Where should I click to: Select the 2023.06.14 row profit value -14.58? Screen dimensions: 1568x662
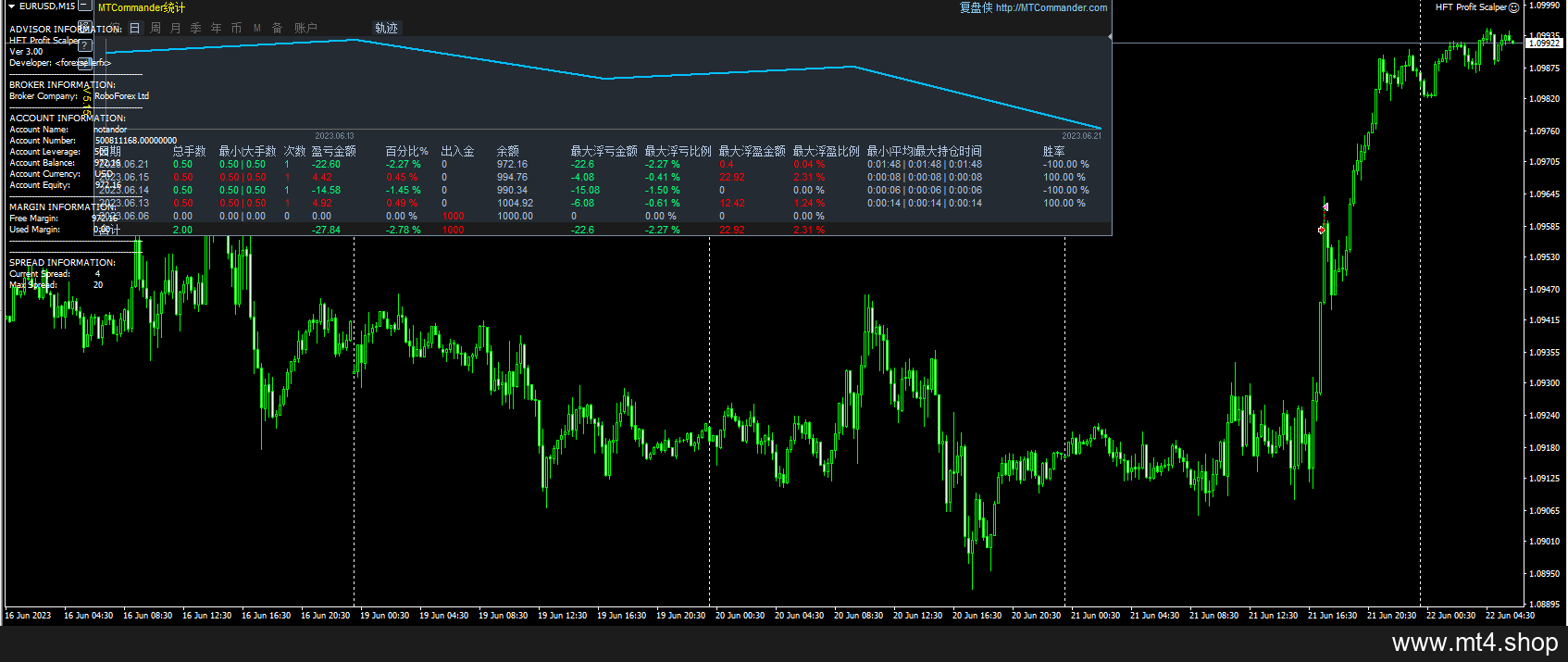(326, 191)
